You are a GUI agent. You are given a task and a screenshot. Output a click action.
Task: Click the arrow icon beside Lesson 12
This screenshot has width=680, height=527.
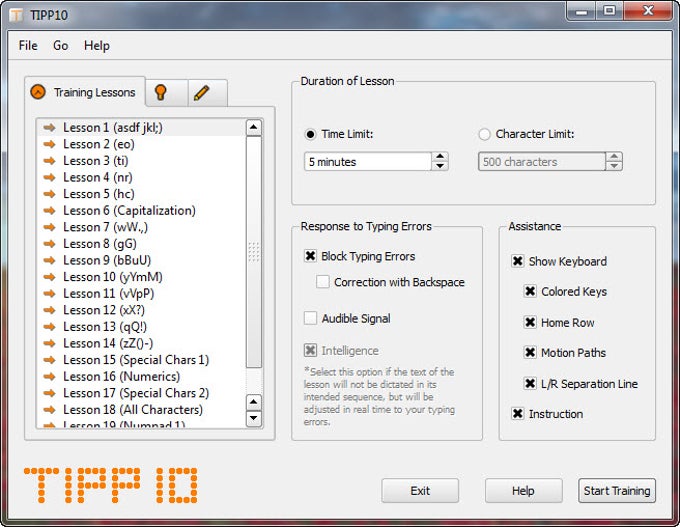point(49,310)
